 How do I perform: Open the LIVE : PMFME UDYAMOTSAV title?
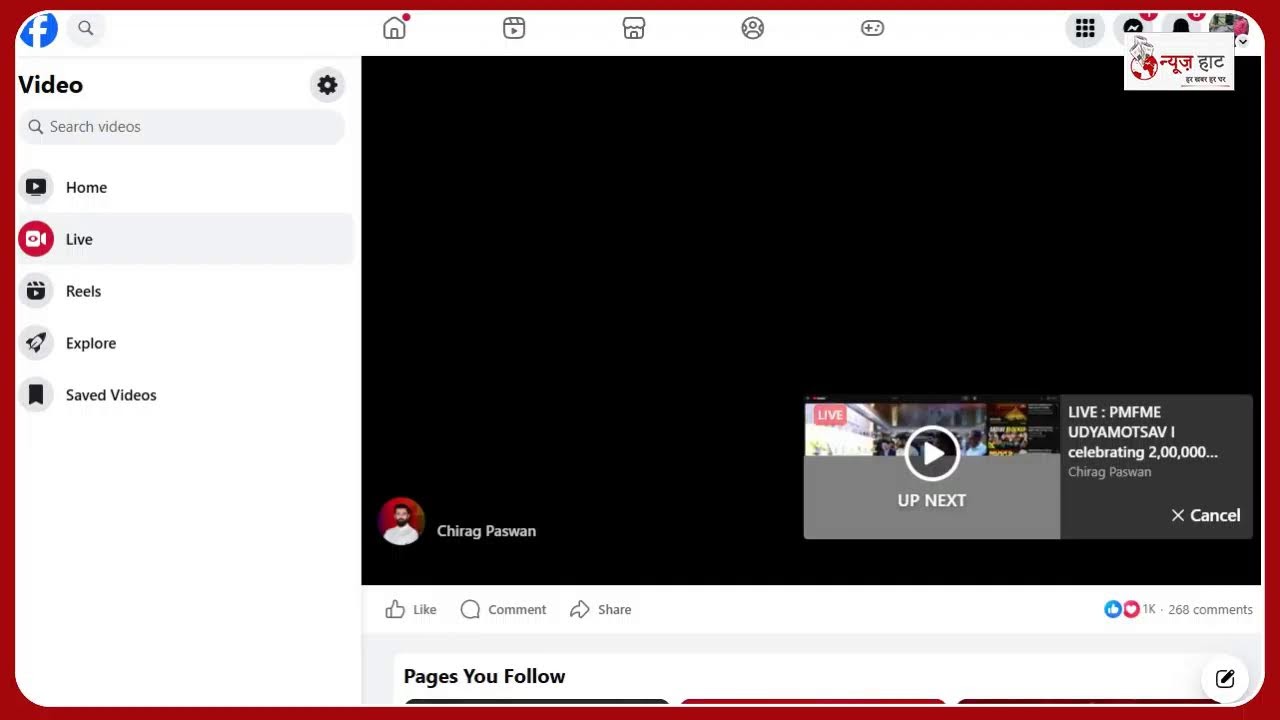click(x=1143, y=432)
